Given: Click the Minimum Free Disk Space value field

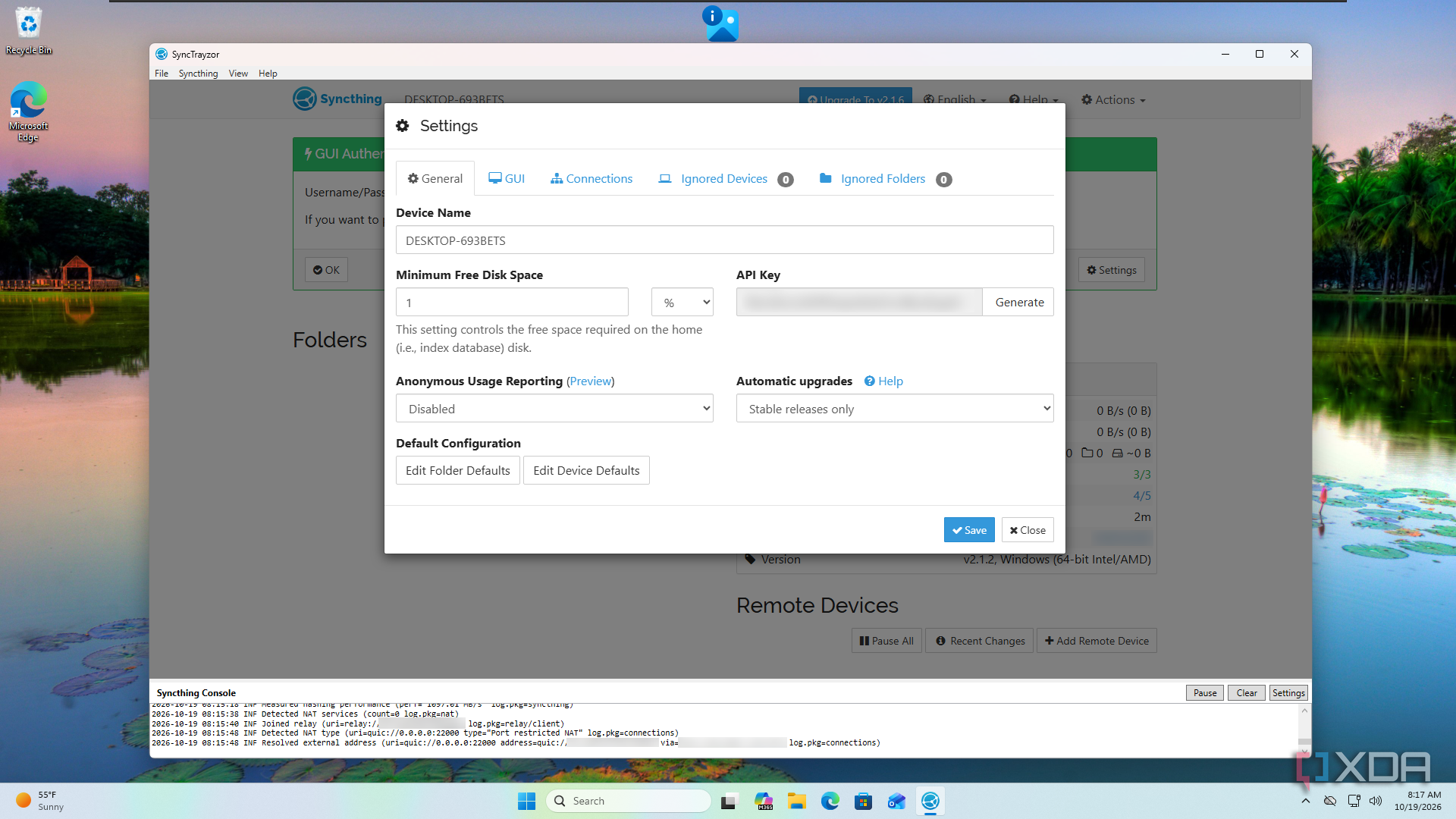Looking at the screenshot, I should pos(512,303).
